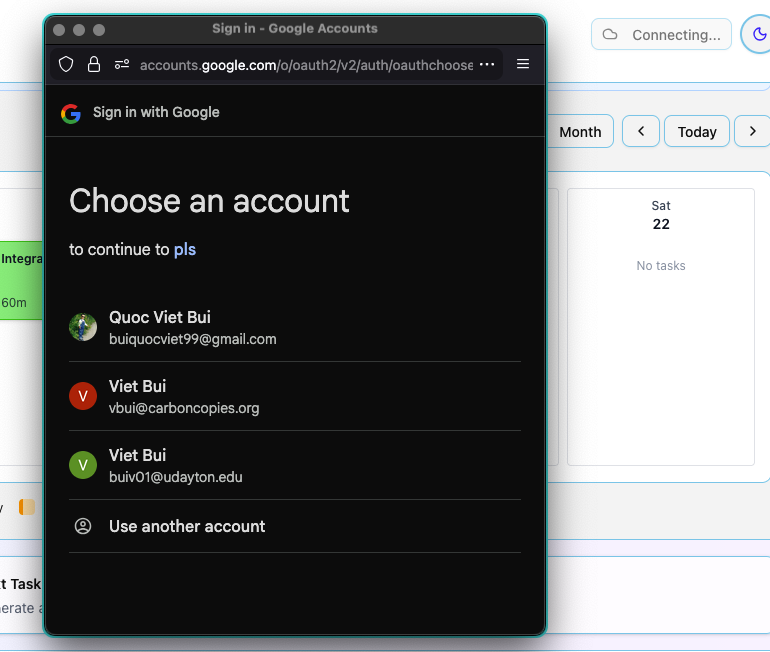This screenshot has width=770, height=652.
Task: Click the cloud icon in Connecting status
Action: pos(610,34)
